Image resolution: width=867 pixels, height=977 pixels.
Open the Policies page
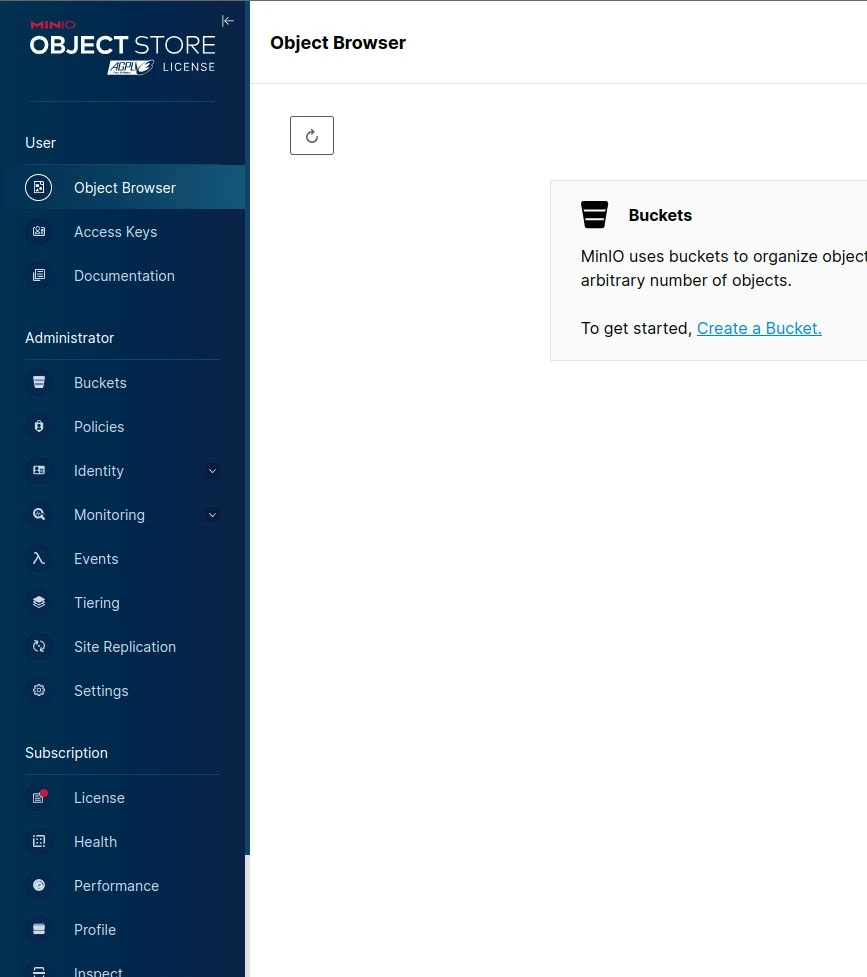click(122, 426)
